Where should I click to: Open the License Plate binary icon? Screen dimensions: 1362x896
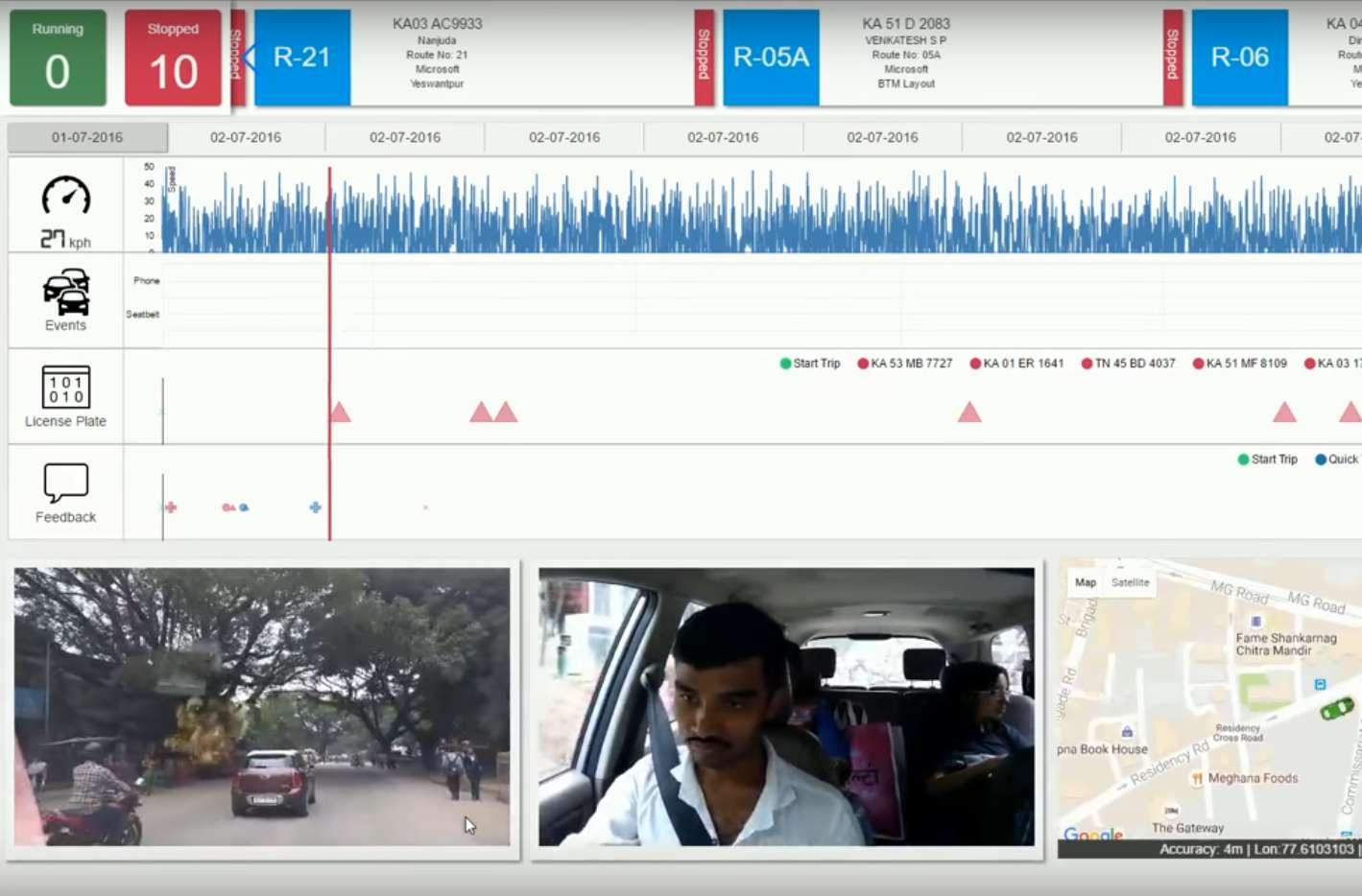65,387
